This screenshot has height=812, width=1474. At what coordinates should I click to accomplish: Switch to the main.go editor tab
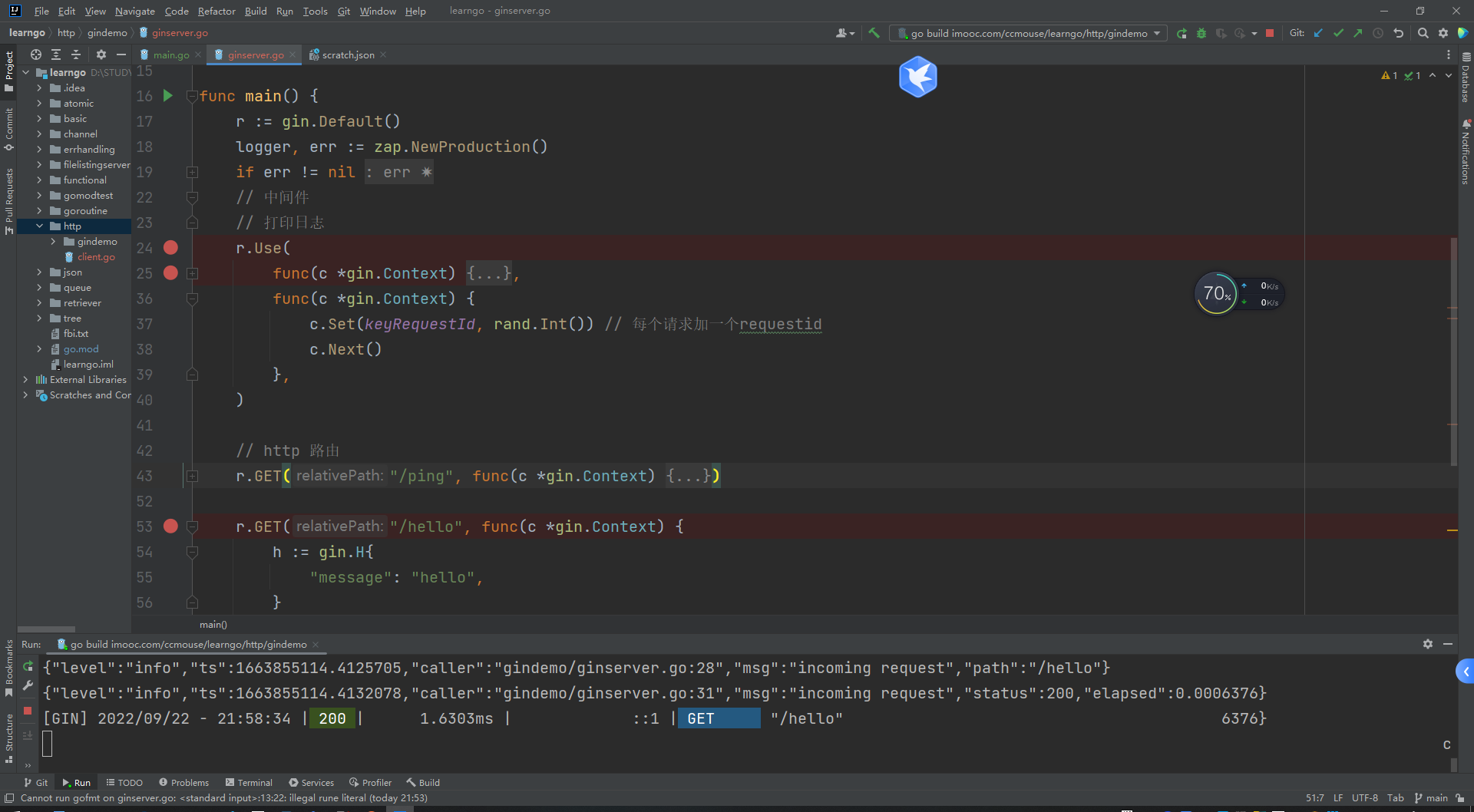[x=170, y=54]
